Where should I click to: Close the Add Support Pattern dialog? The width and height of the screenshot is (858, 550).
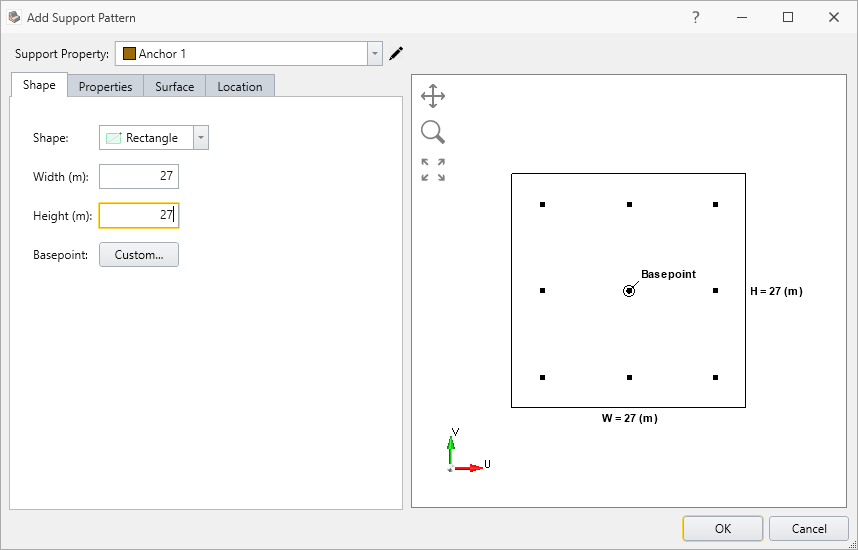point(834,18)
